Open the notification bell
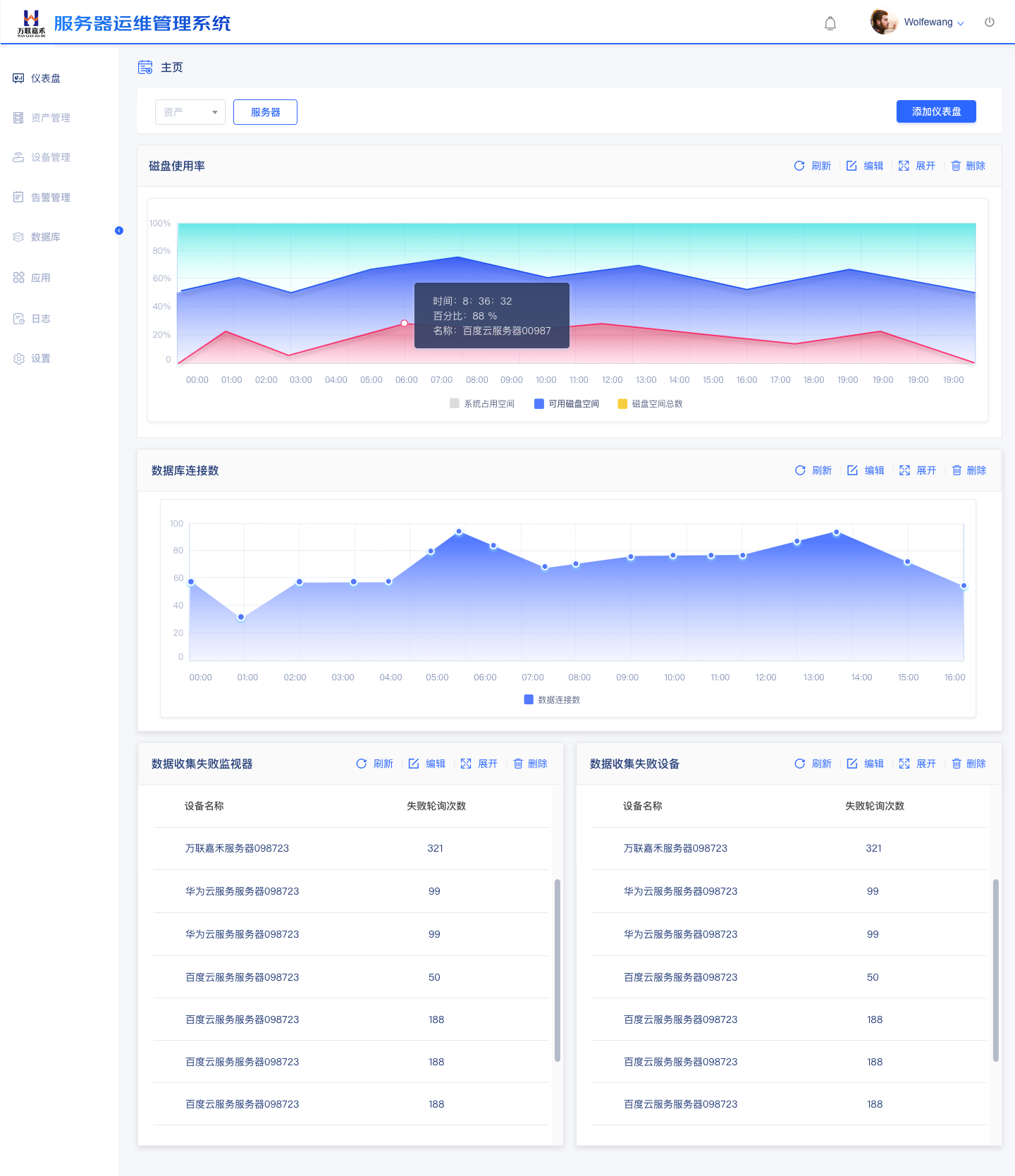 coord(830,23)
